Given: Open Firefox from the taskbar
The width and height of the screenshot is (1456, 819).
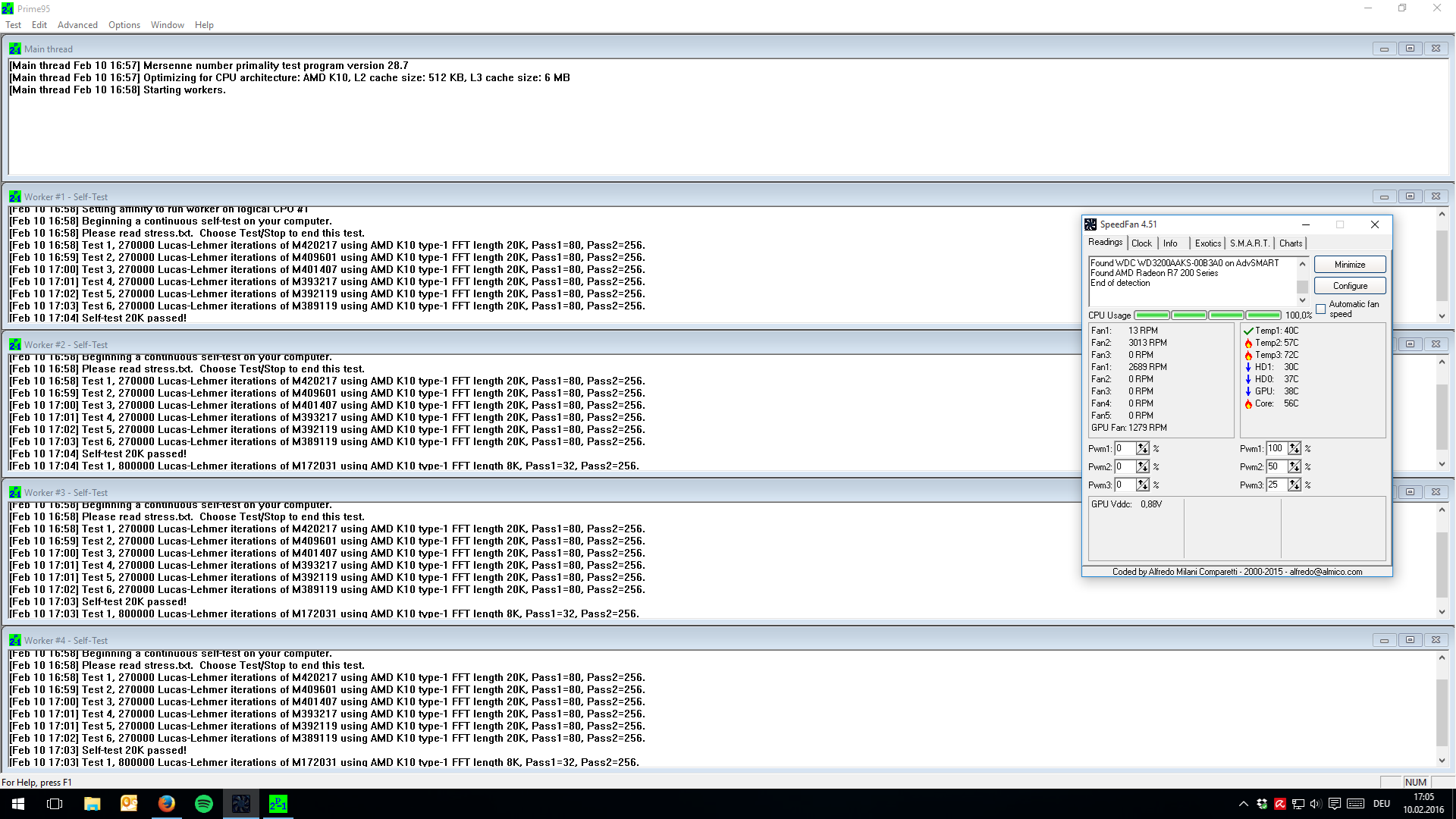Looking at the screenshot, I should coord(167,804).
